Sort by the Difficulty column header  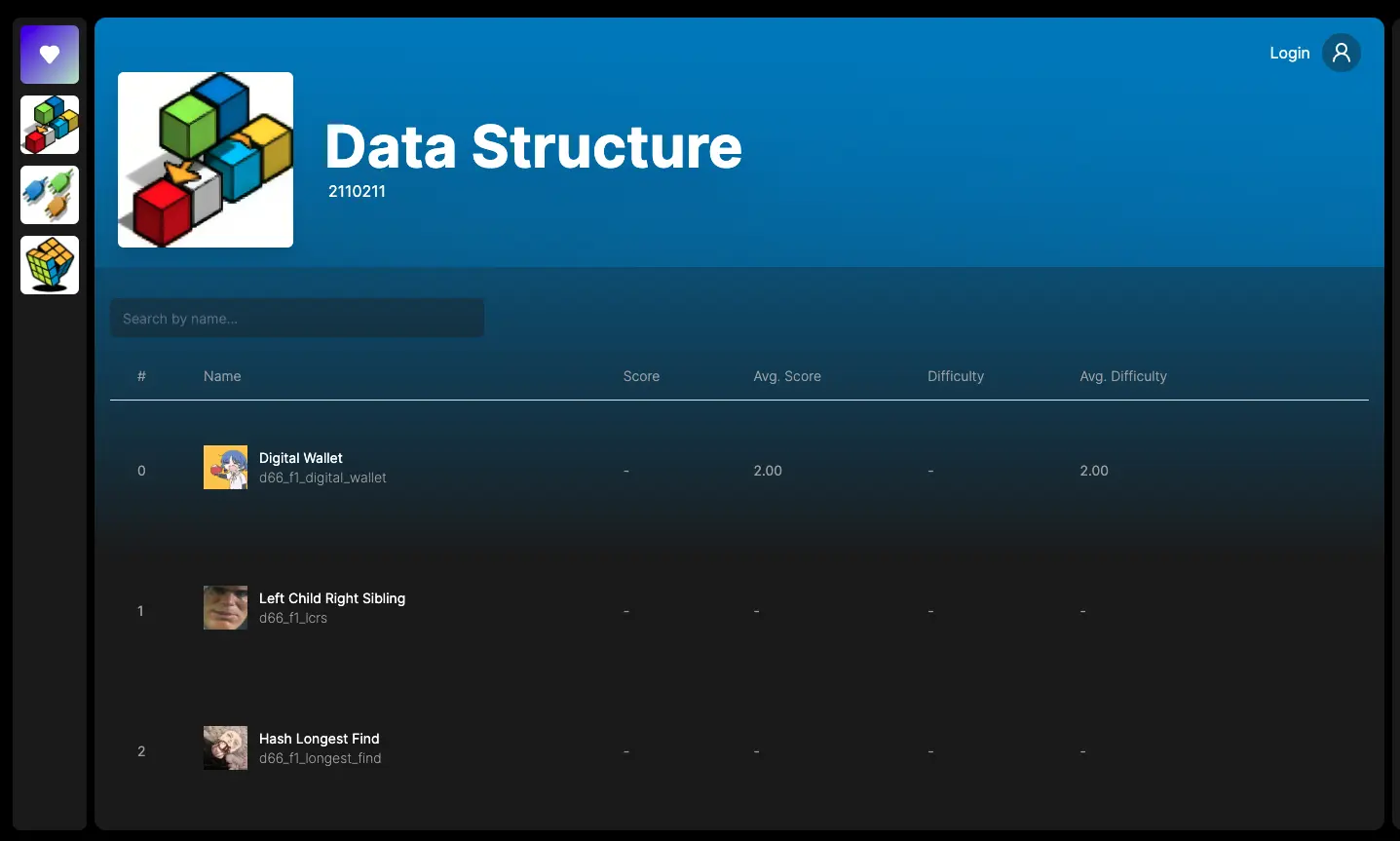pos(956,376)
